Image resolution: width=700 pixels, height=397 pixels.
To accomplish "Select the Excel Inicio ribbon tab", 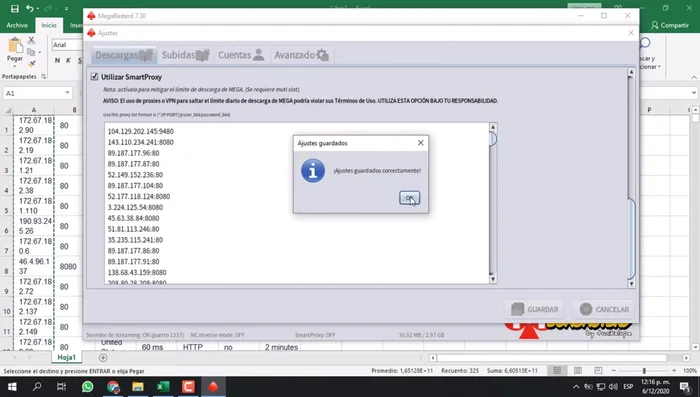I will 49,25.
